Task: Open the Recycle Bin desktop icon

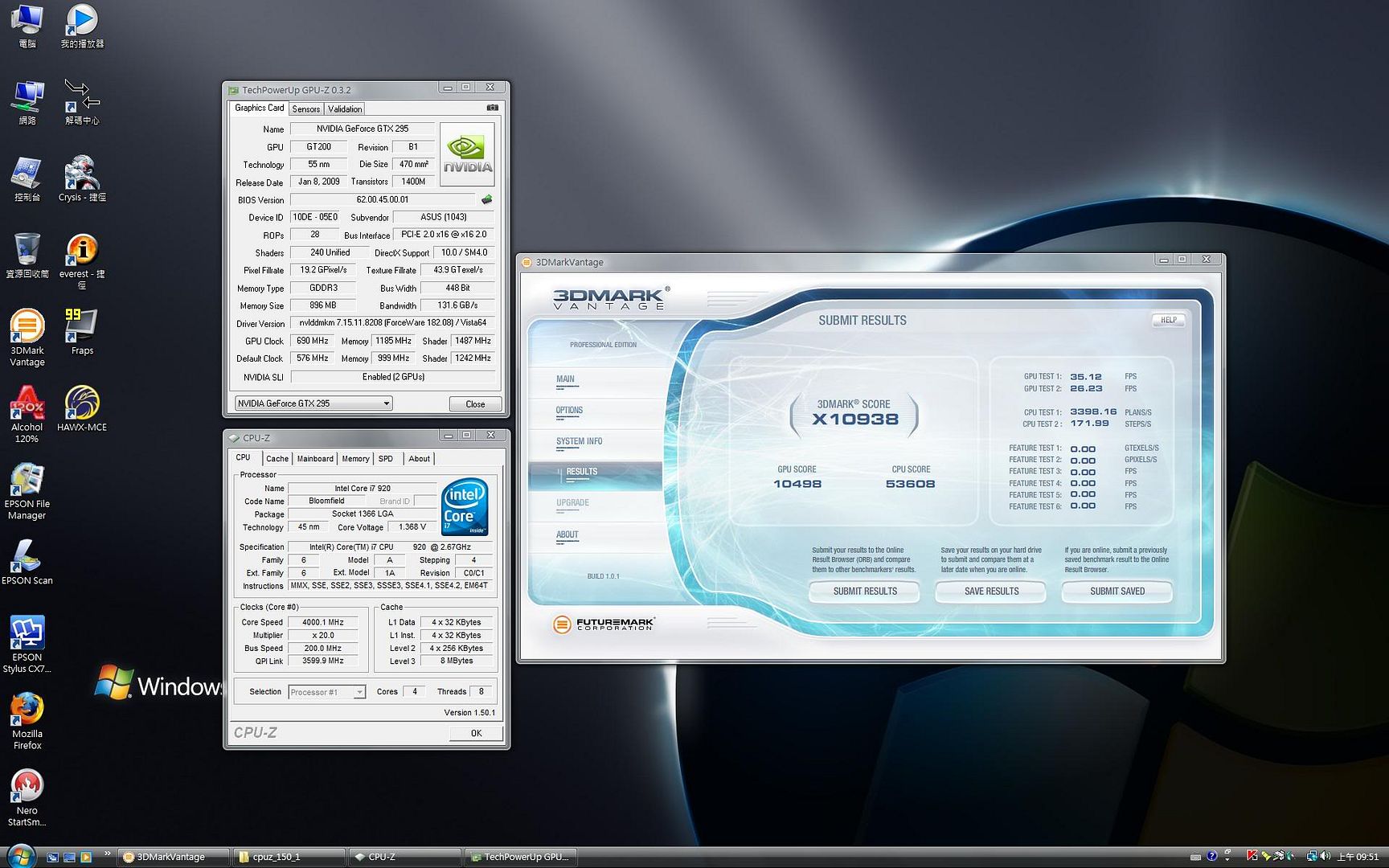Action: point(27,256)
